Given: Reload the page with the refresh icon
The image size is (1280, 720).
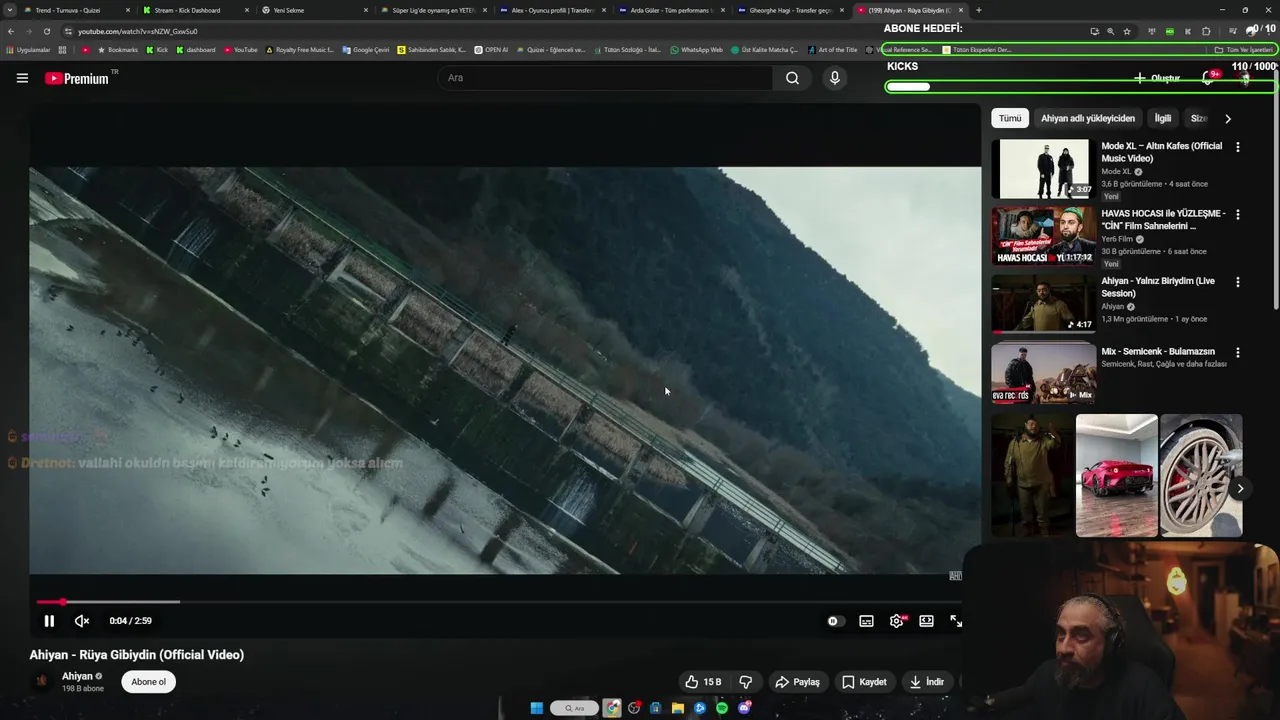Looking at the screenshot, I should [46, 31].
